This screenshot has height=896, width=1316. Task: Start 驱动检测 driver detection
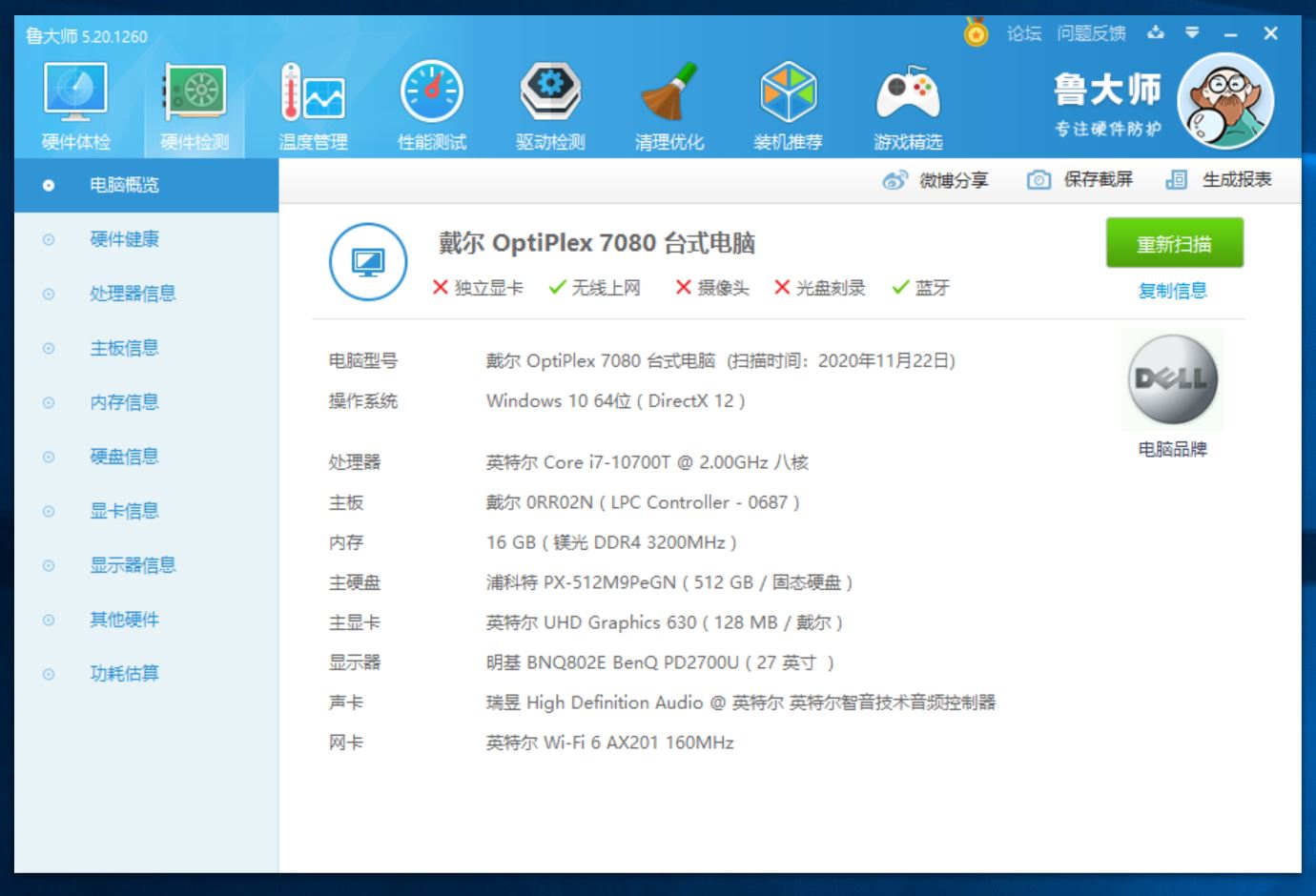pyautogui.click(x=548, y=100)
